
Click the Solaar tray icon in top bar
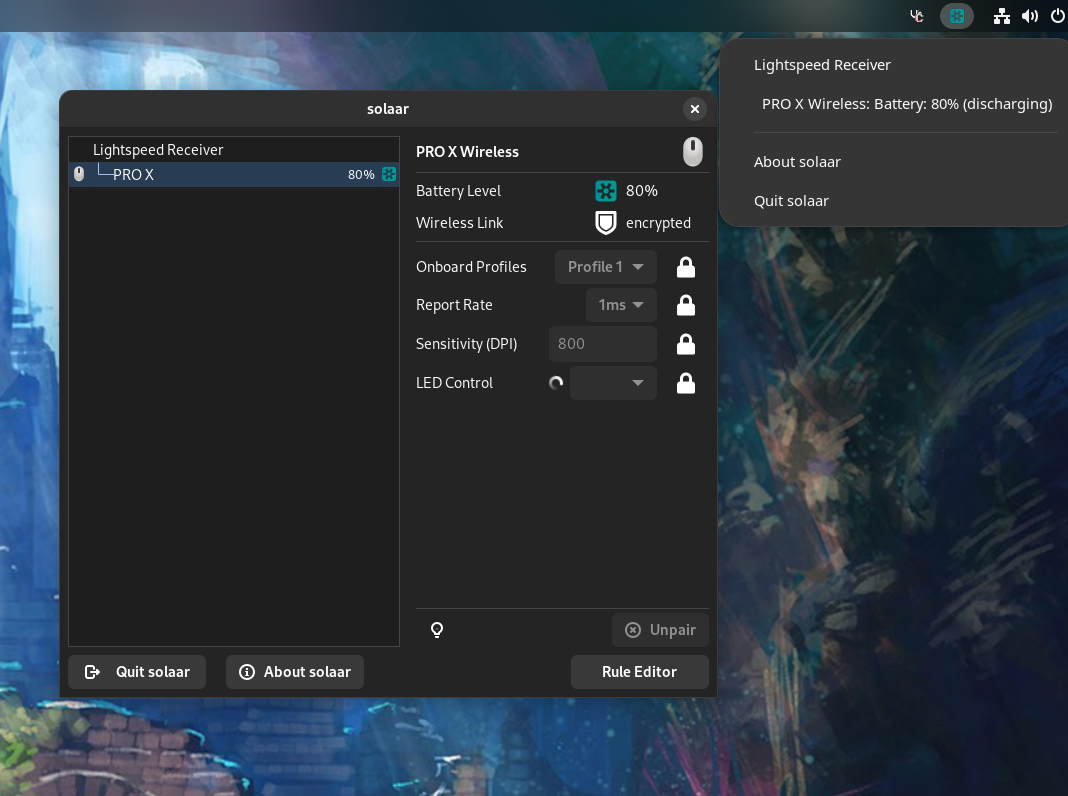(956, 16)
